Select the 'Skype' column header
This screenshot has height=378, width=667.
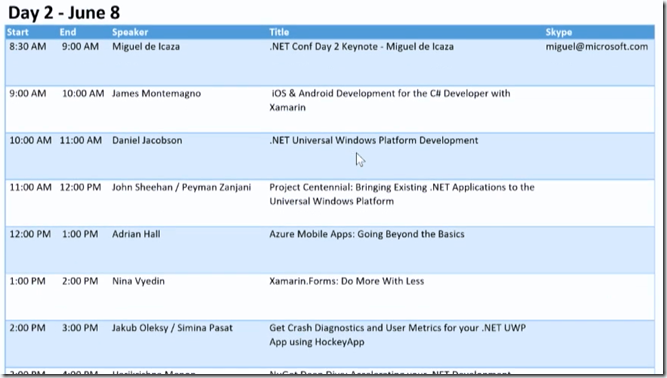pos(559,32)
